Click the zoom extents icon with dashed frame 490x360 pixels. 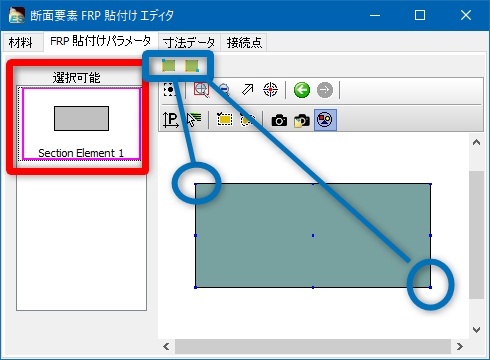click(170, 90)
